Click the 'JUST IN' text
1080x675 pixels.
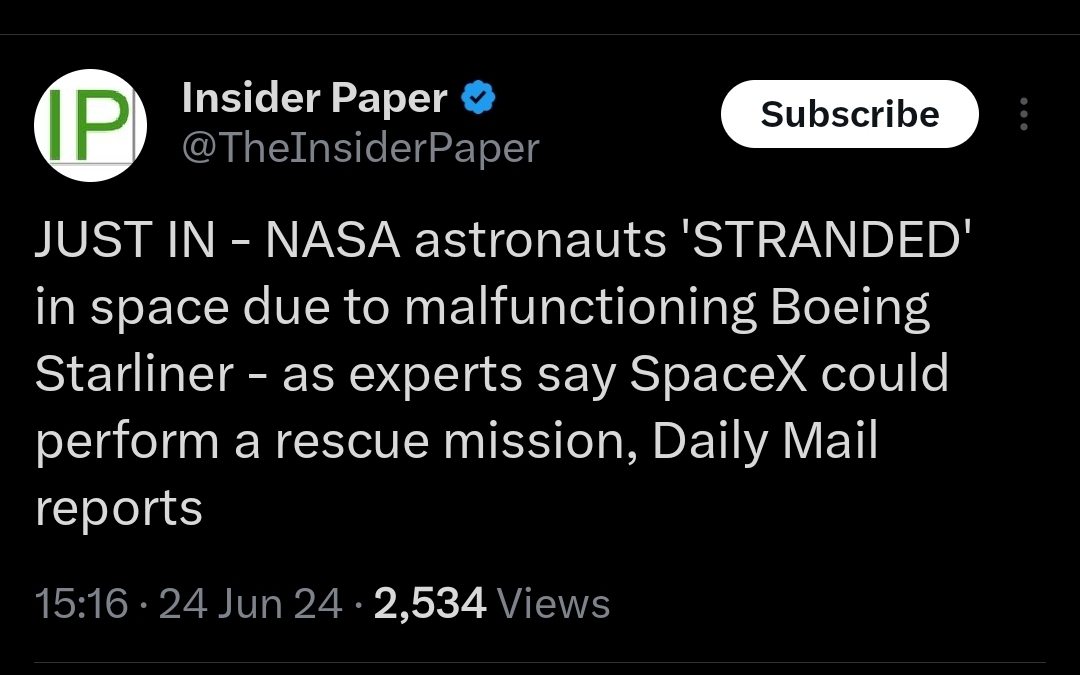click(124, 243)
